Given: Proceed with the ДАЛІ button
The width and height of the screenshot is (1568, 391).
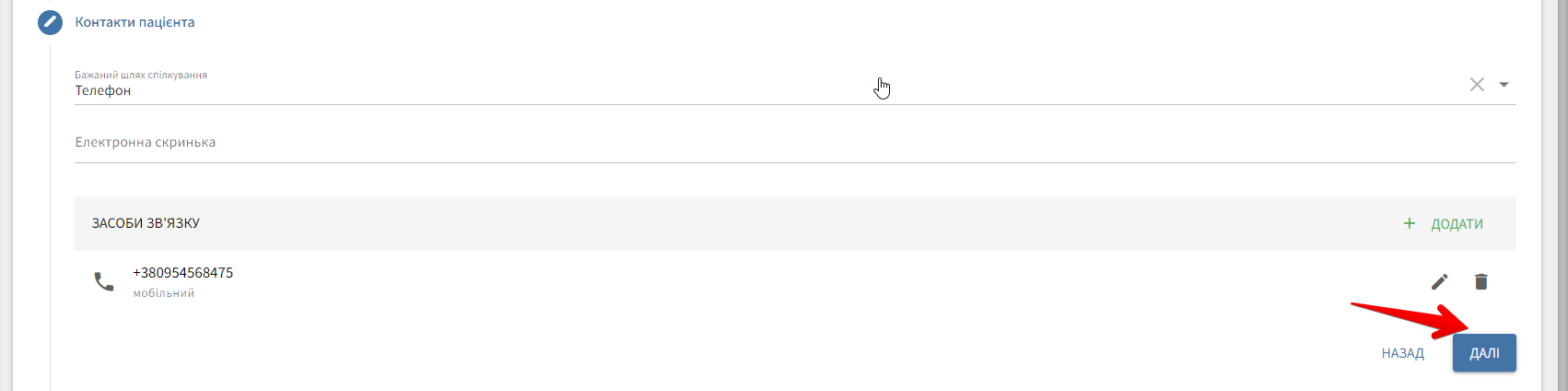Looking at the screenshot, I should click(x=1483, y=353).
